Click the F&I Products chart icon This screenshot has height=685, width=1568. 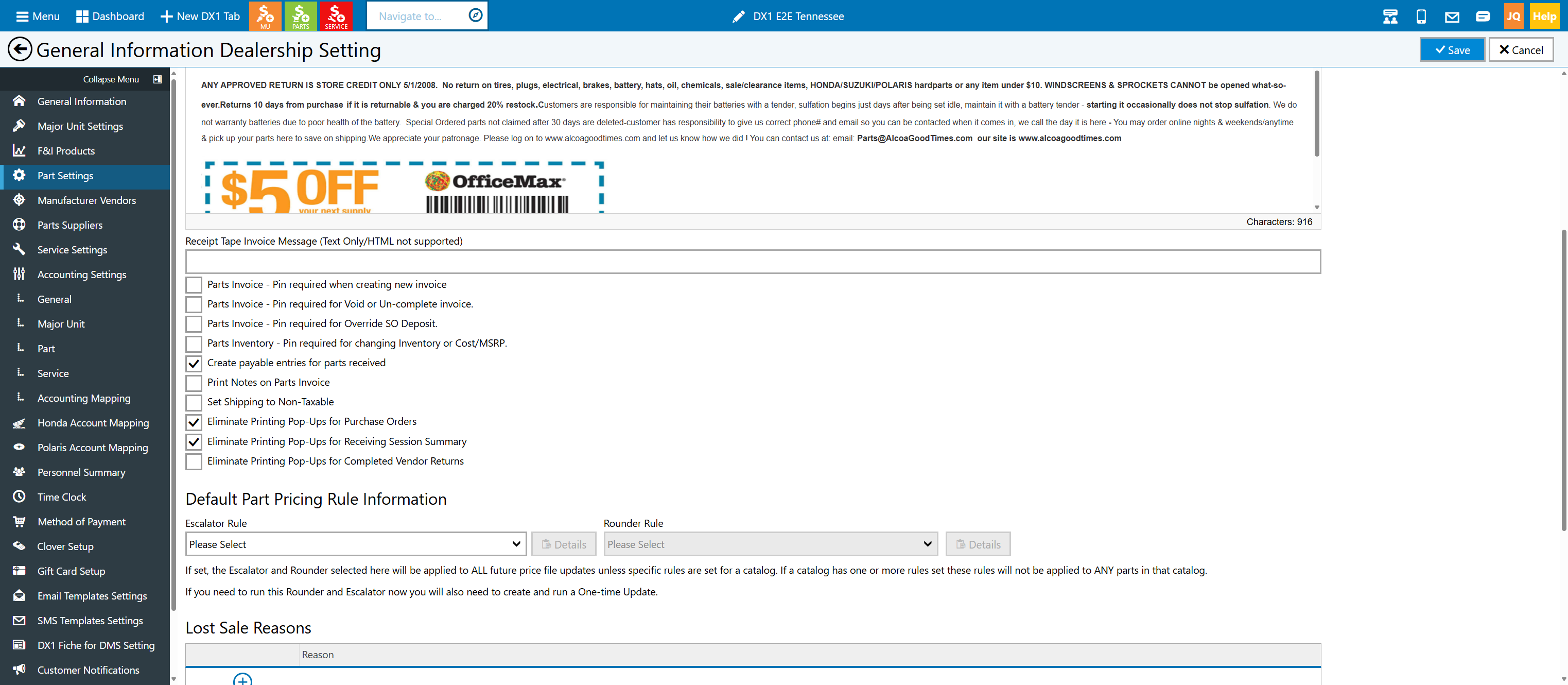coord(20,150)
